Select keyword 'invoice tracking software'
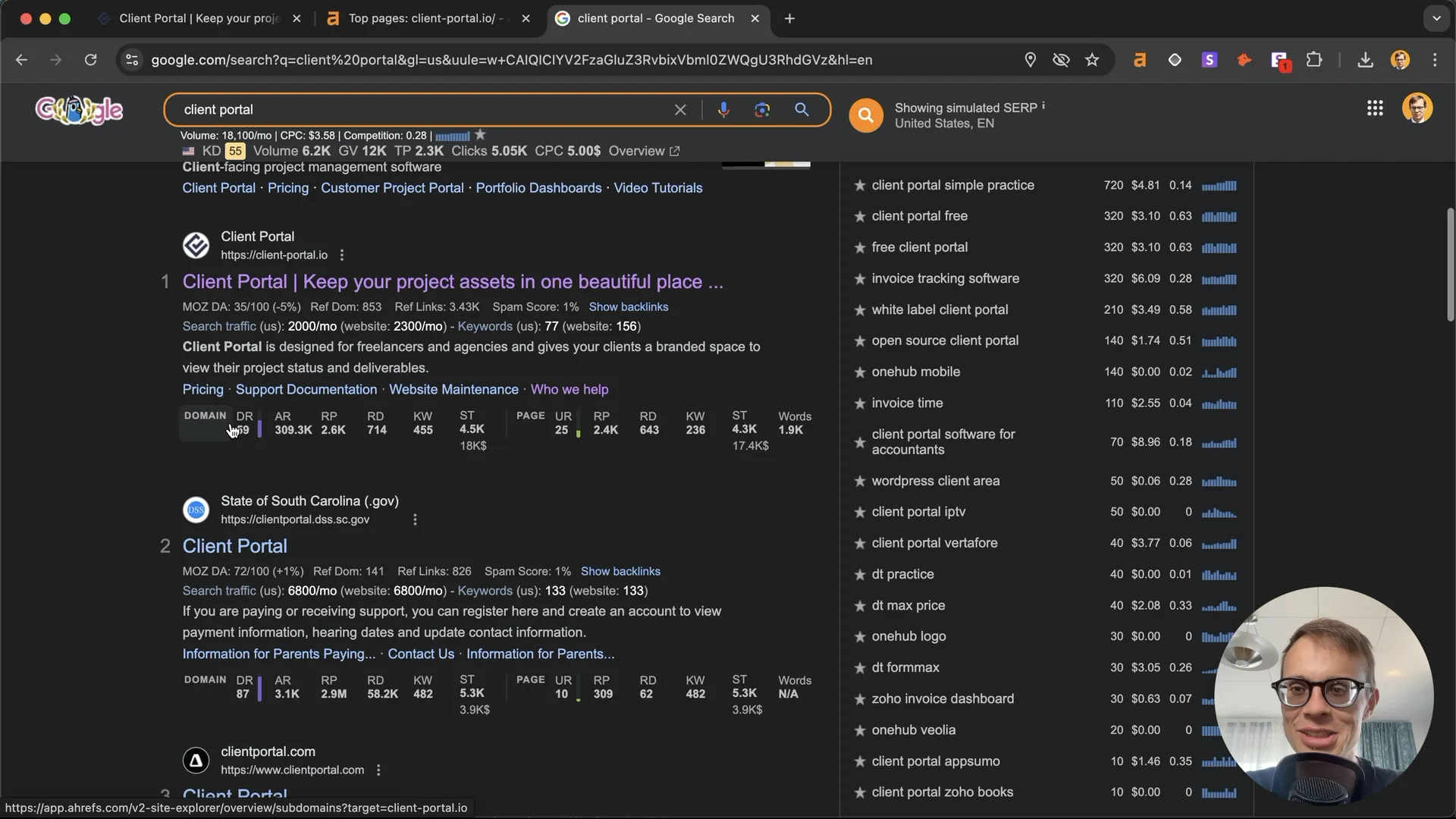The height and width of the screenshot is (819, 1456). pyautogui.click(x=945, y=279)
